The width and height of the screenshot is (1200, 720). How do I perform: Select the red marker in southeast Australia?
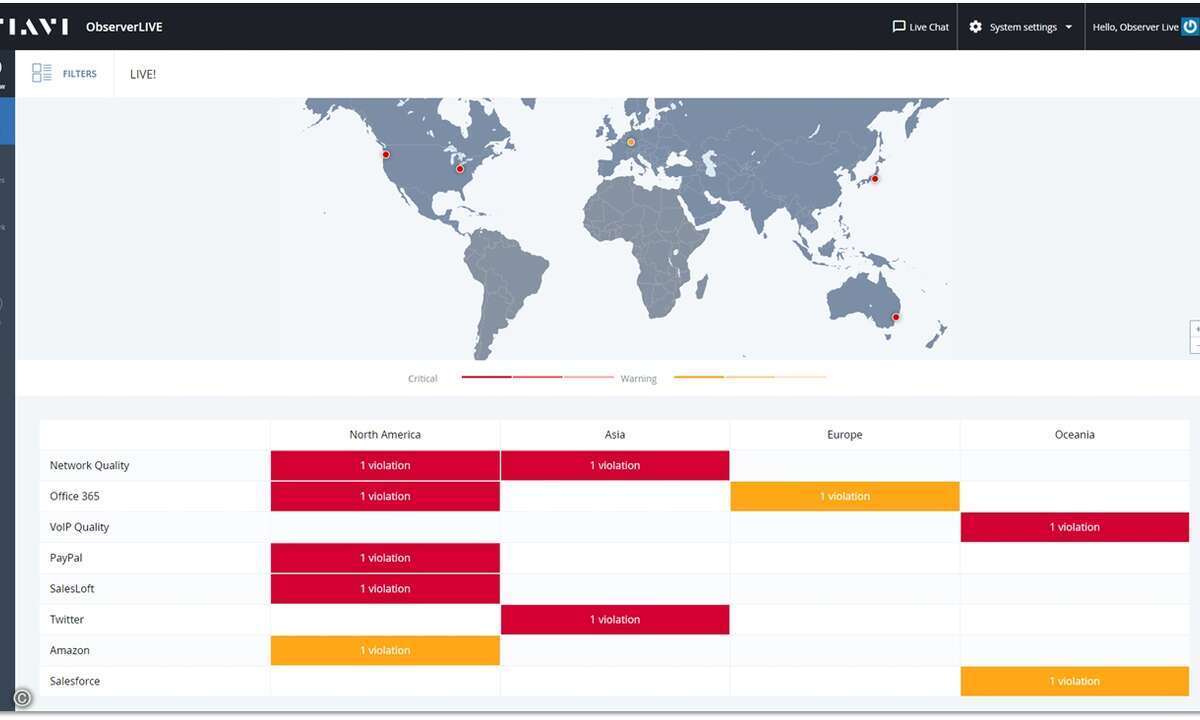tap(896, 317)
